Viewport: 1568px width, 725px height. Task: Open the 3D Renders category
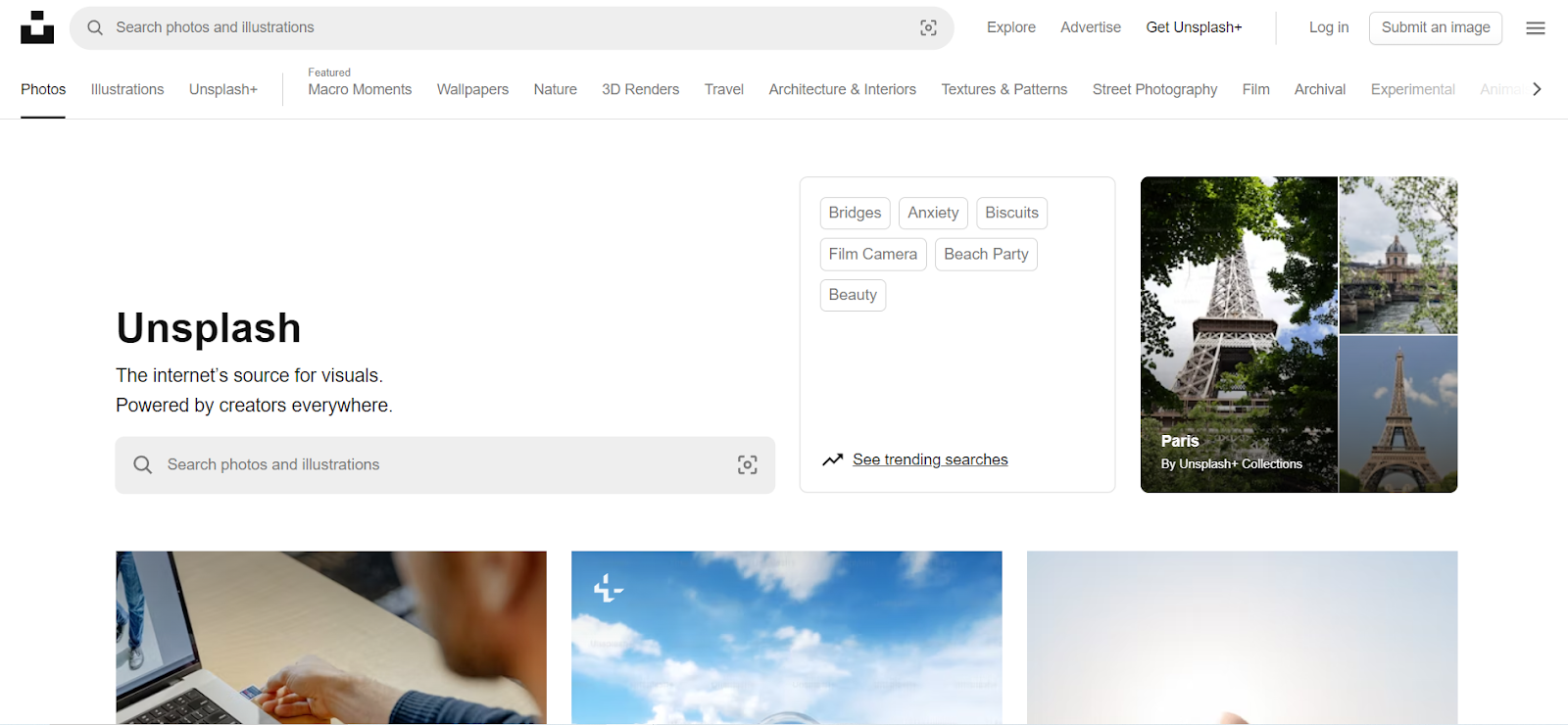[640, 89]
